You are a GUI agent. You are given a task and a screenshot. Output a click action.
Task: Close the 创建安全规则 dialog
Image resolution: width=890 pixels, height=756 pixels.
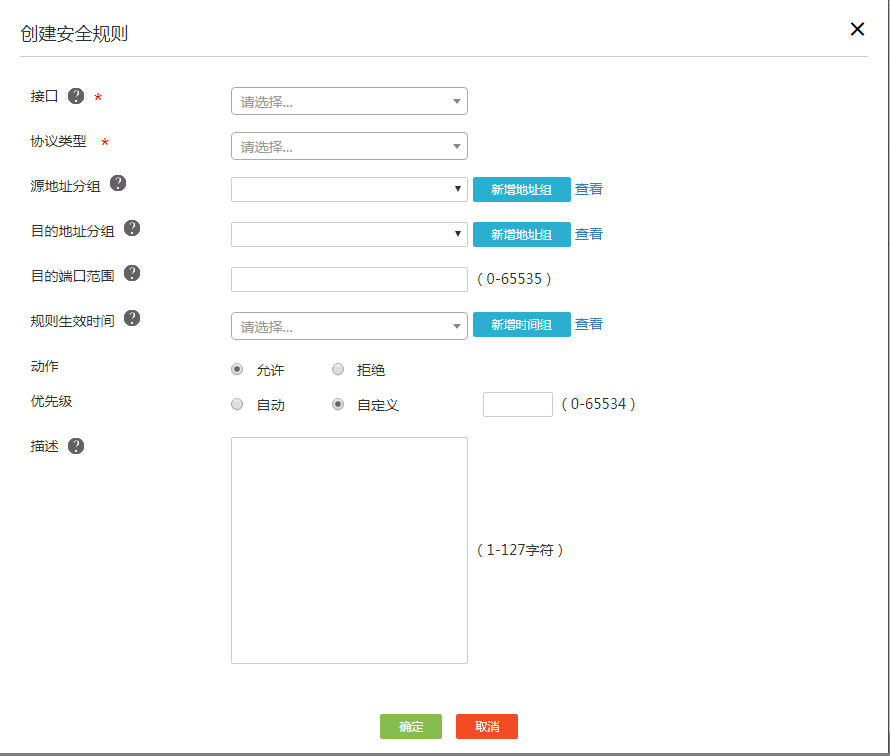[x=857, y=29]
